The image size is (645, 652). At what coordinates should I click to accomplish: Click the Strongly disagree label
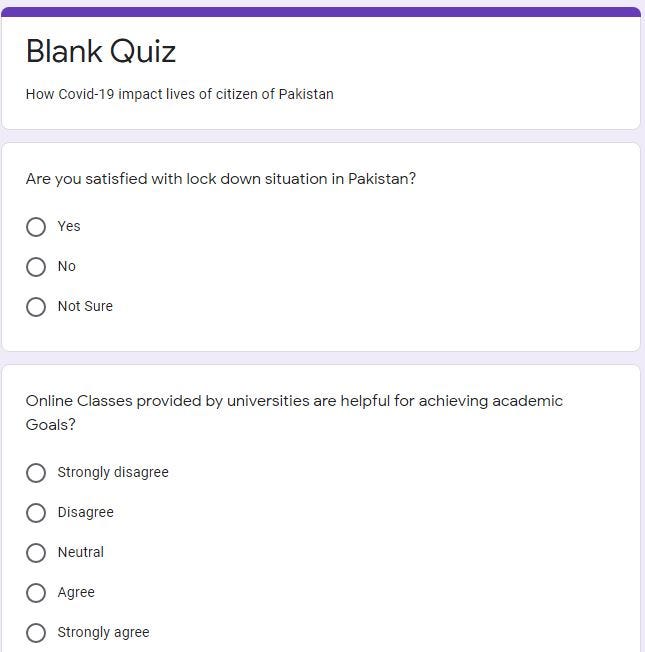(113, 472)
